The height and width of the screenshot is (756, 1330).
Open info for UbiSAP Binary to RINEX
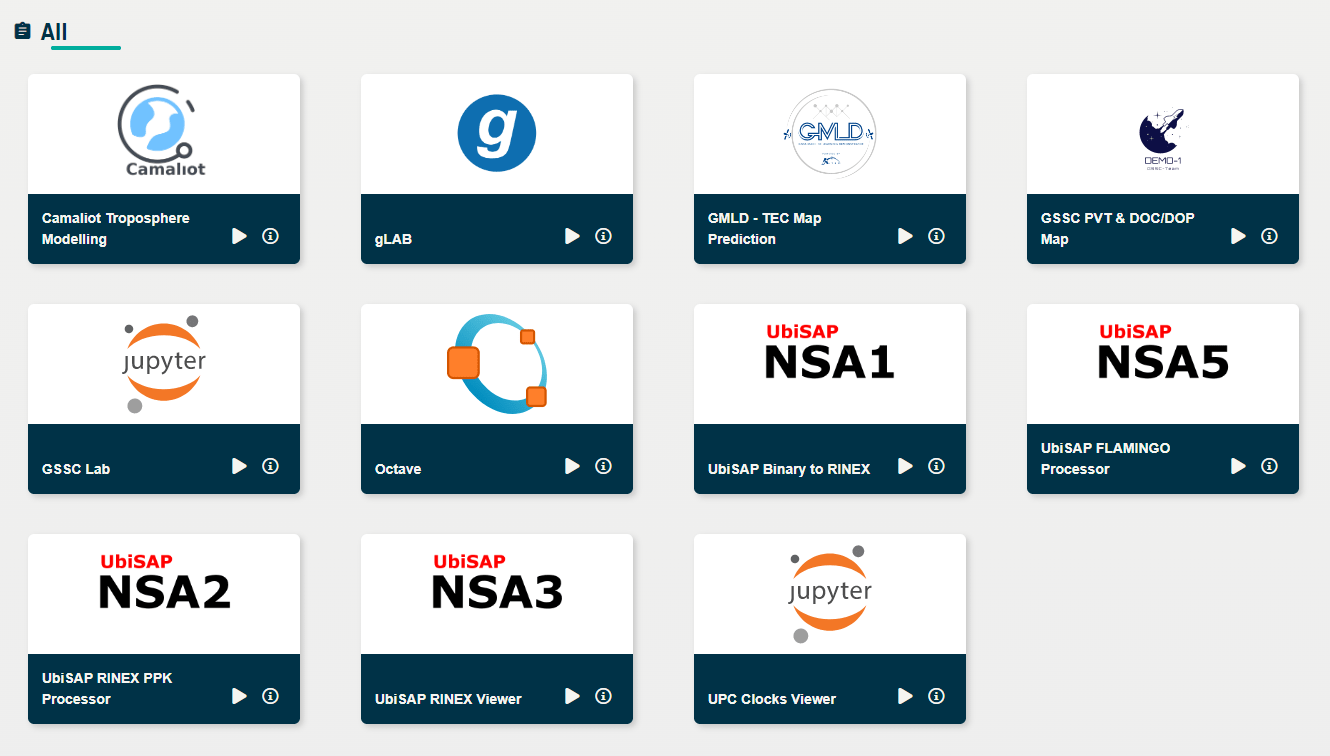pos(936,466)
